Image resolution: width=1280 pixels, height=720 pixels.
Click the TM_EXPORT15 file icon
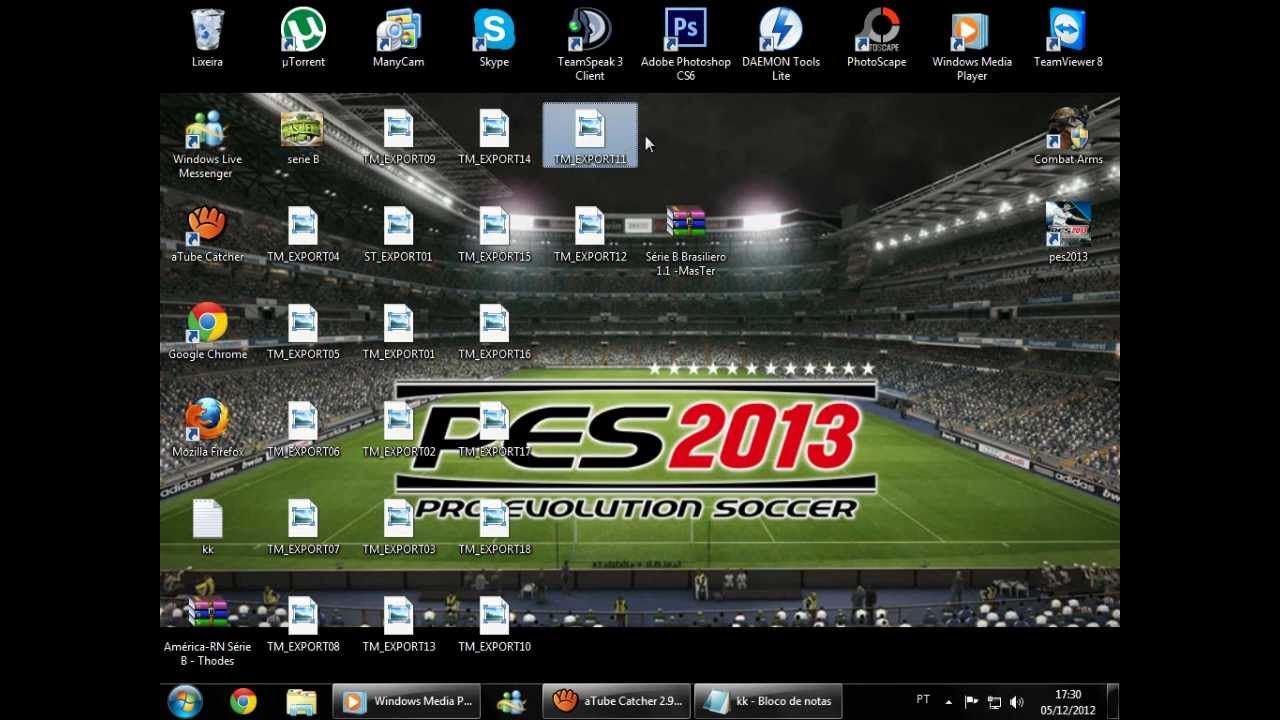[494, 234]
